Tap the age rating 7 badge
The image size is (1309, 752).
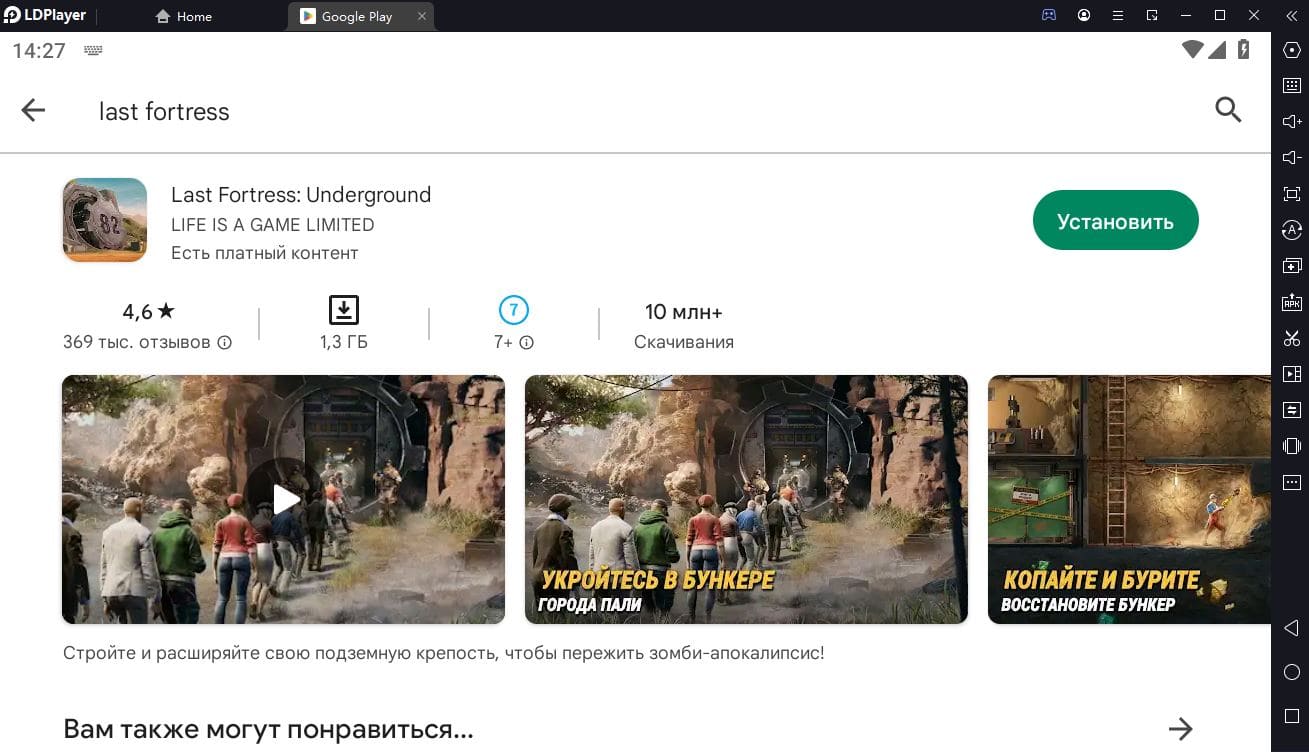pos(513,310)
